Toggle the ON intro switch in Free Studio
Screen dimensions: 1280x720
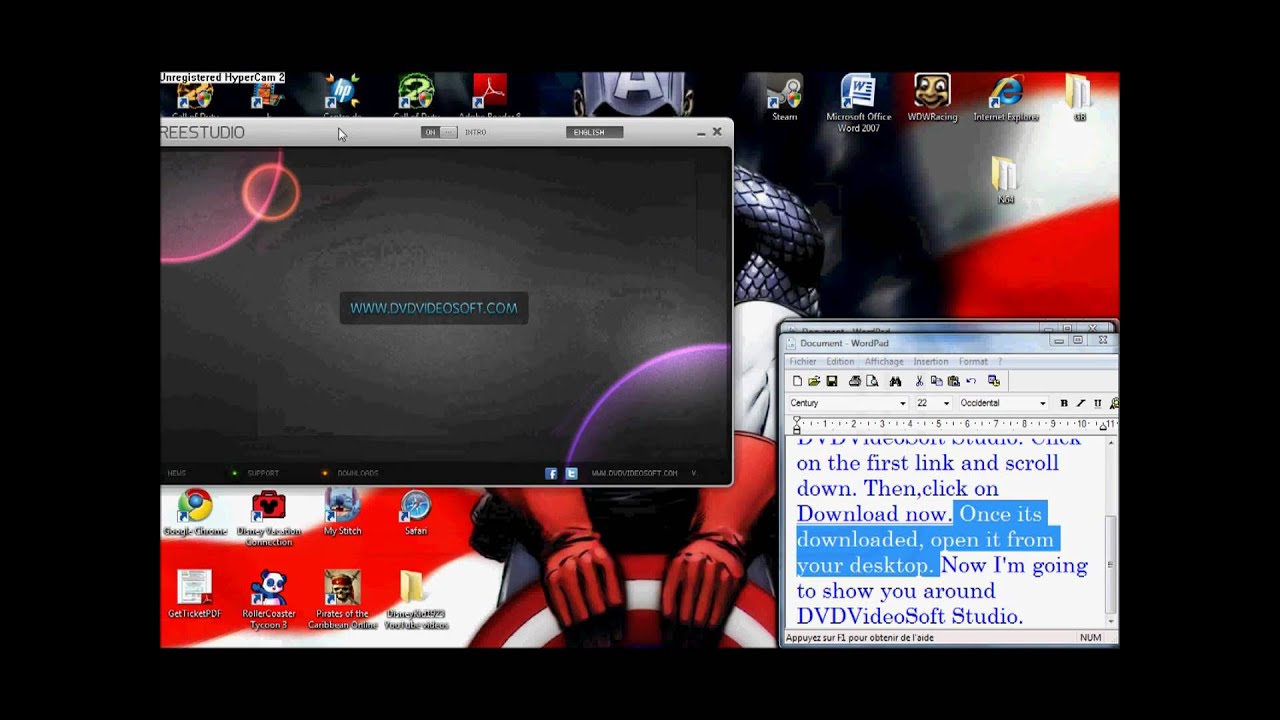[440, 132]
